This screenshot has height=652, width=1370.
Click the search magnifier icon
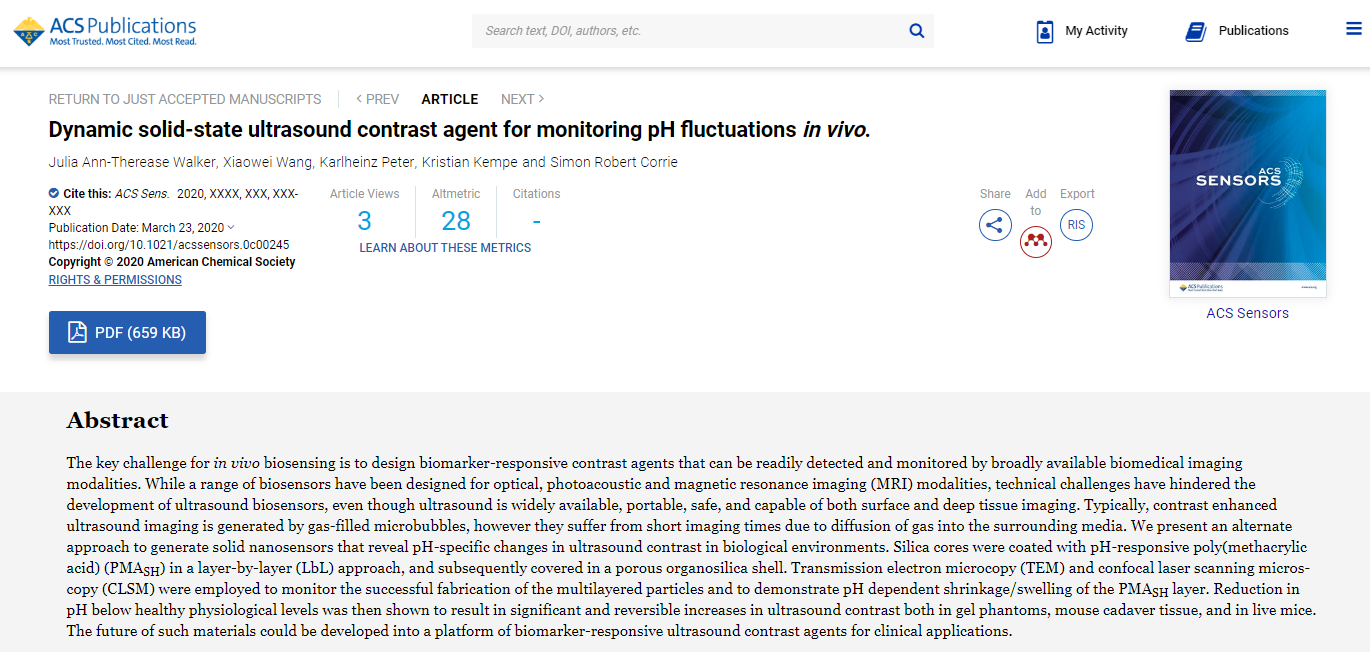point(916,31)
